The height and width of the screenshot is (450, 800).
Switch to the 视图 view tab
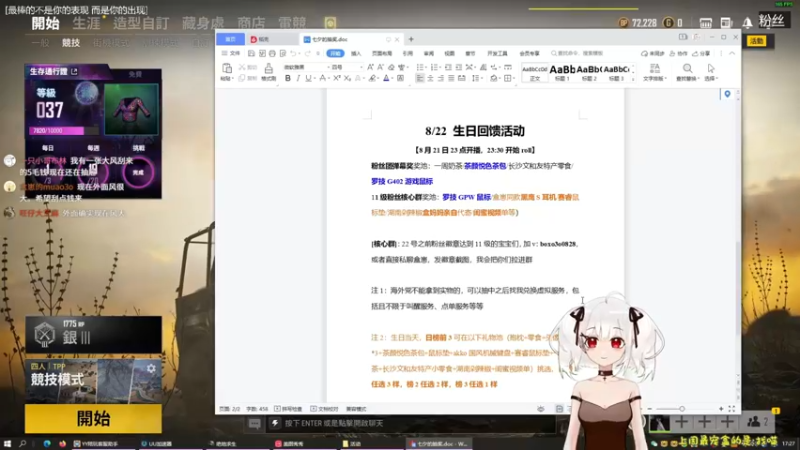[x=449, y=54]
